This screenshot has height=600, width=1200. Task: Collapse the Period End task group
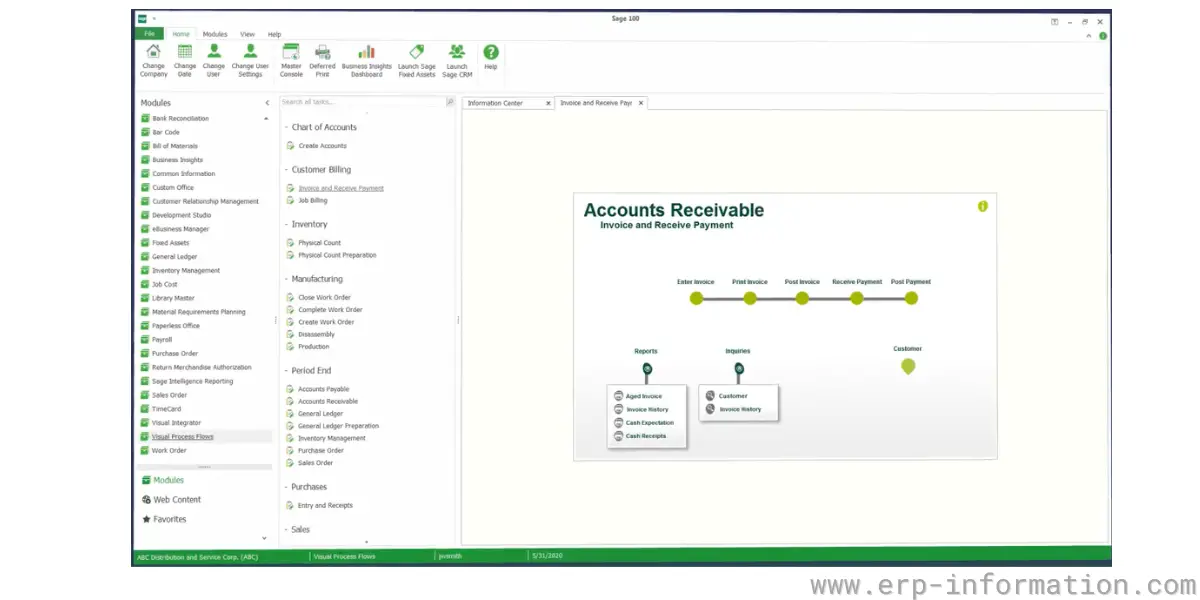[x=285, y=371]
